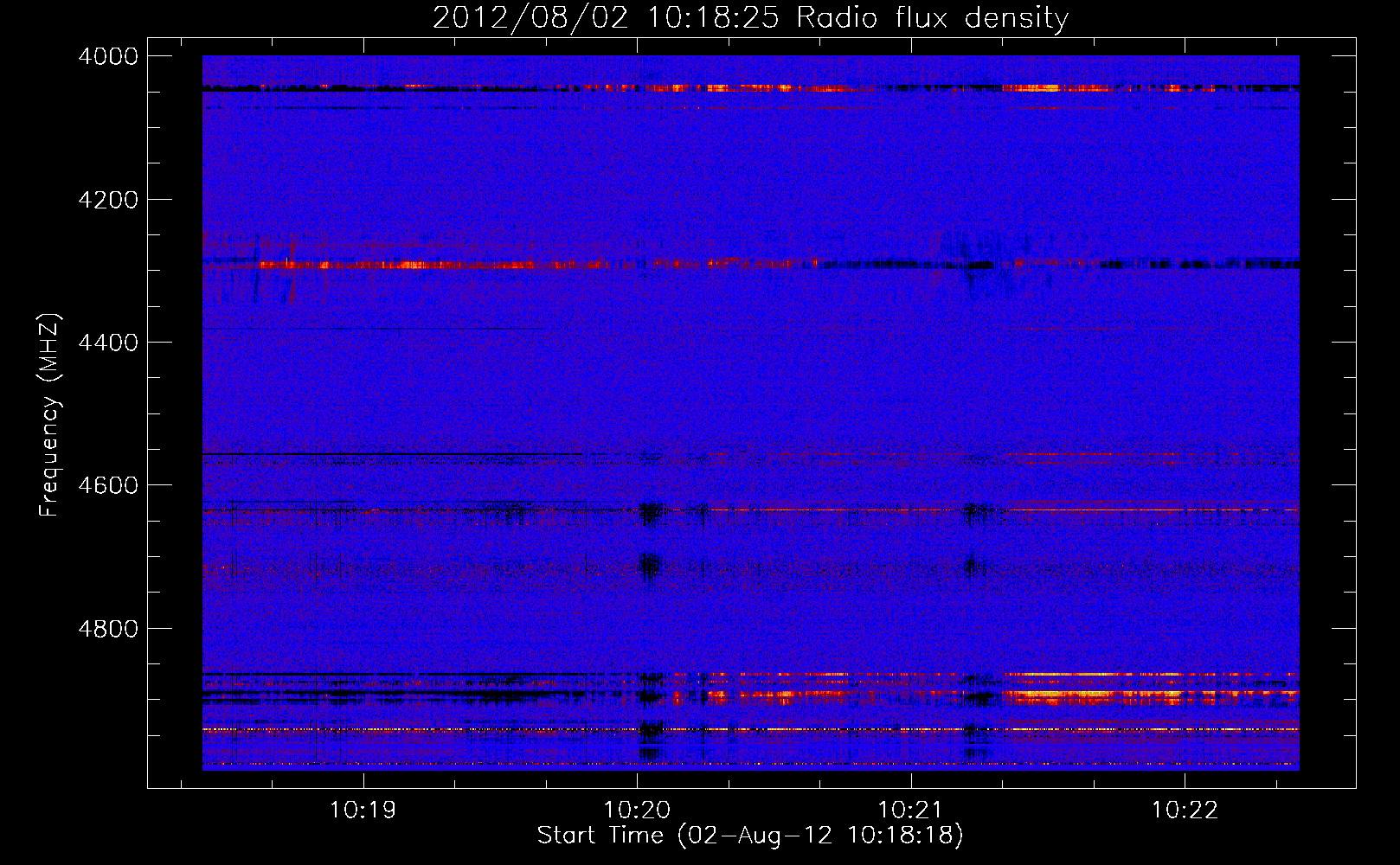Select the 4400 frequency tick label

(x=108, y=343)
